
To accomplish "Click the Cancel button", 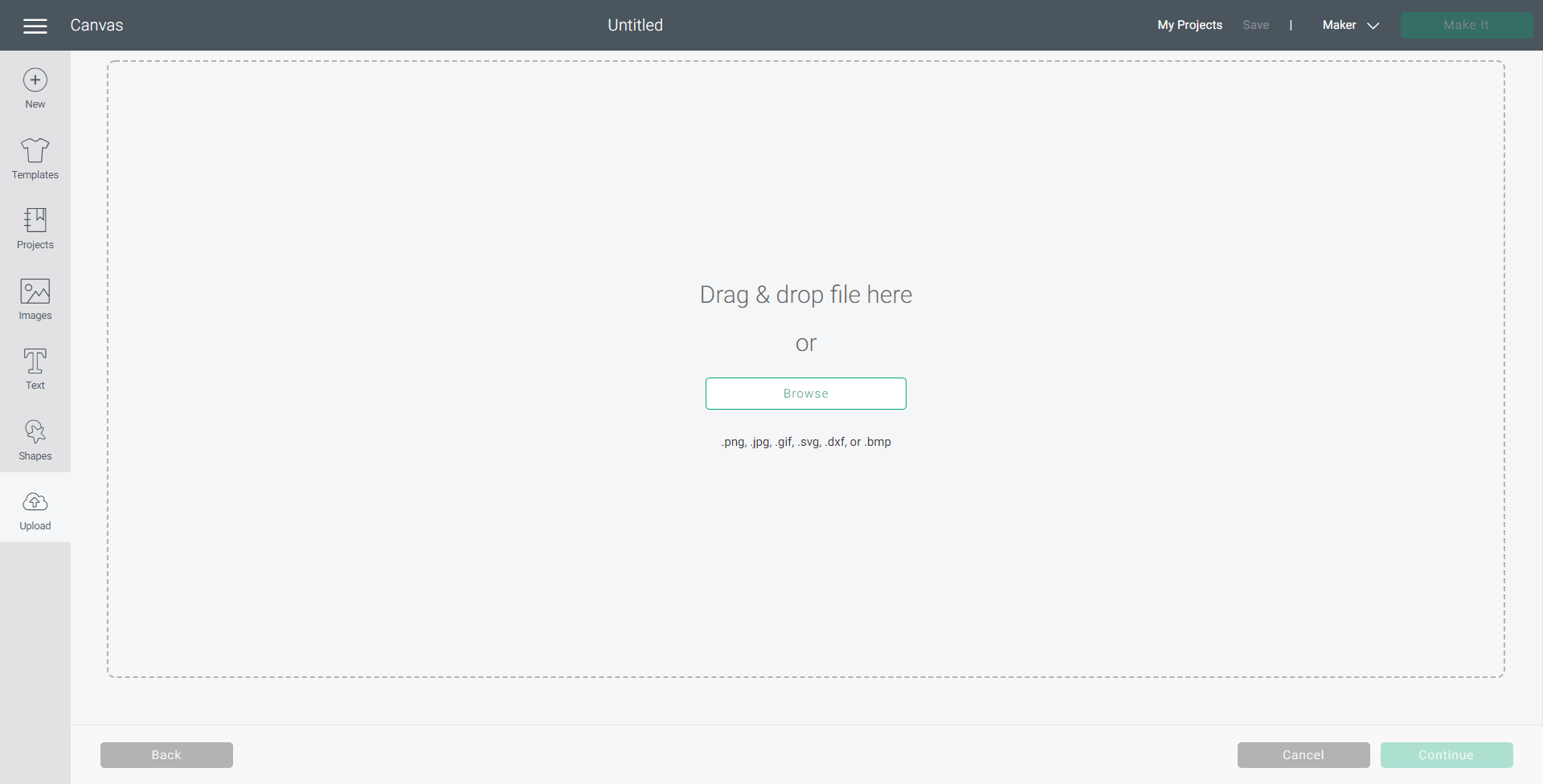I will pos(1303,754).
